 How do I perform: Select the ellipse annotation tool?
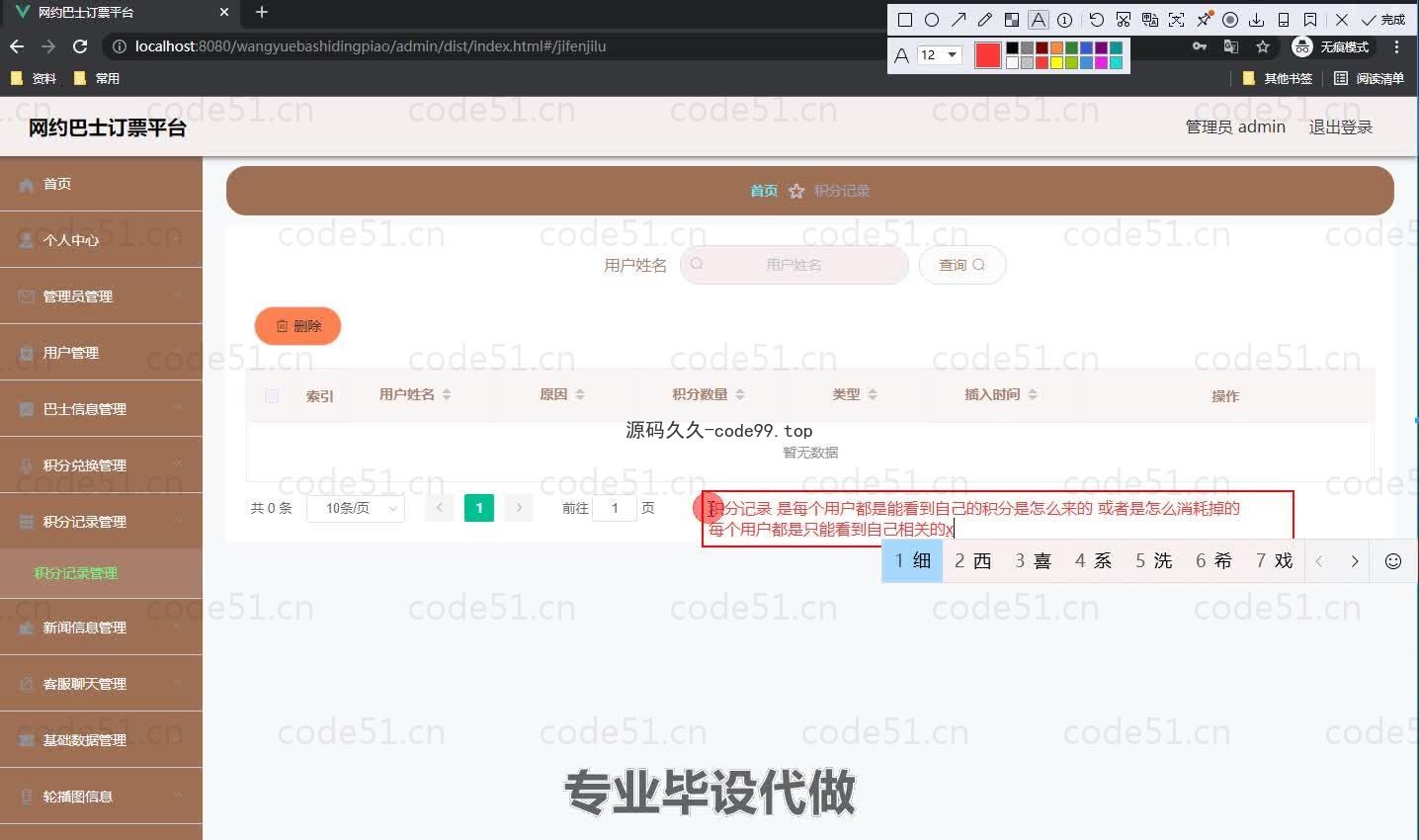point(931,20)
